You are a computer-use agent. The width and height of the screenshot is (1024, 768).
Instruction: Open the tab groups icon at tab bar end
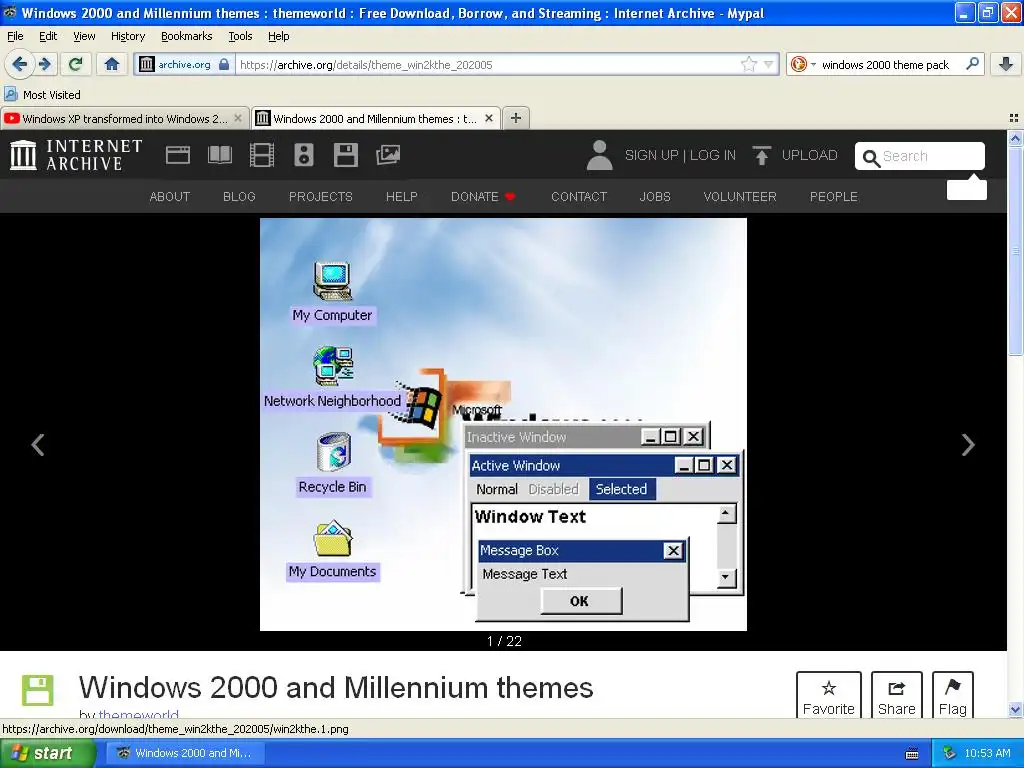1014,118
